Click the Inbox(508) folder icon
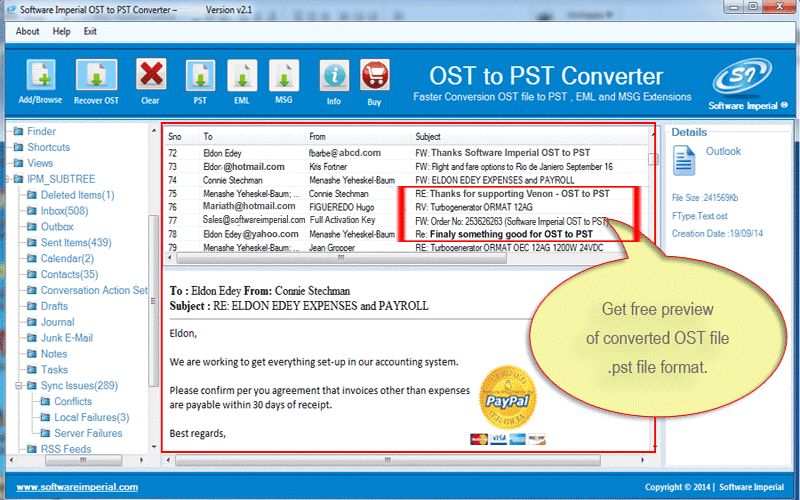Image resolution: width=800 pixels, height=500 pixels. tap(32, 211)
